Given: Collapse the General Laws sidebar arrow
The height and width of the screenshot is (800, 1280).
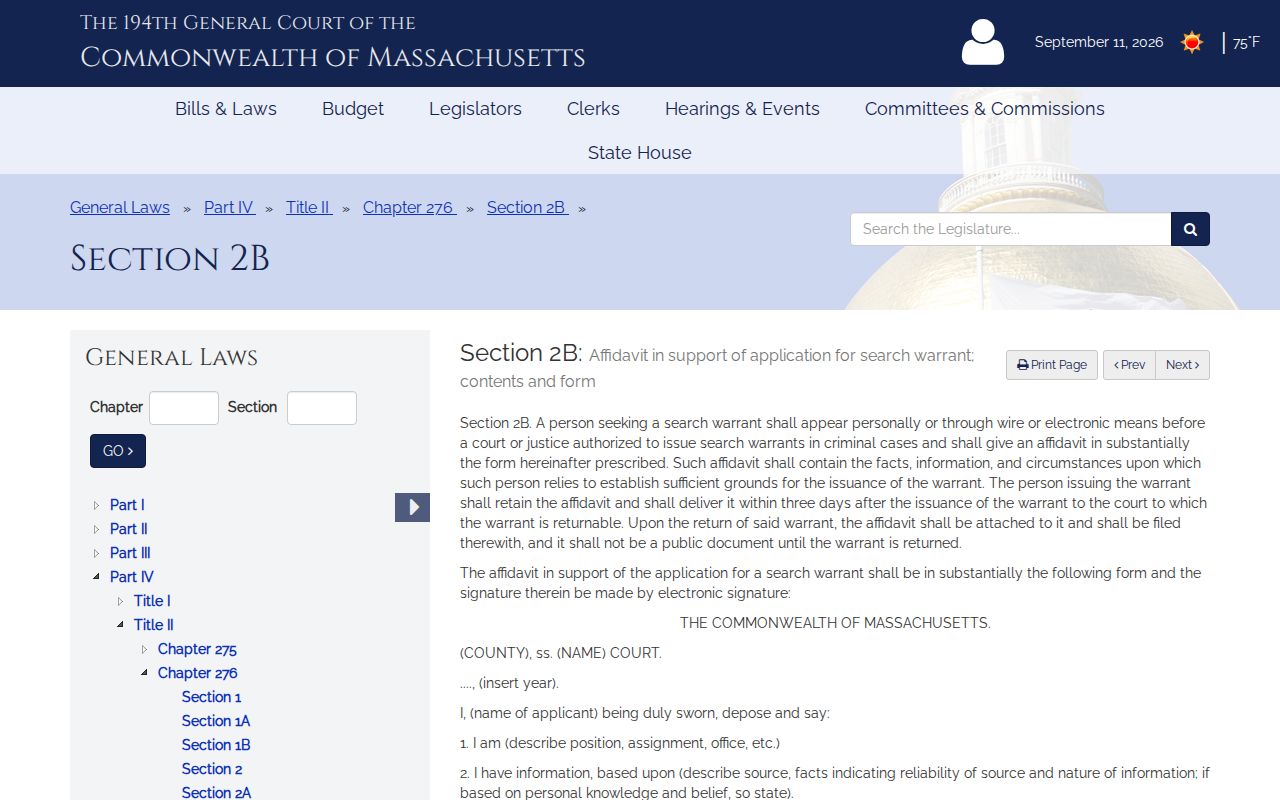Looking at the screenshot, I should 412,507.
